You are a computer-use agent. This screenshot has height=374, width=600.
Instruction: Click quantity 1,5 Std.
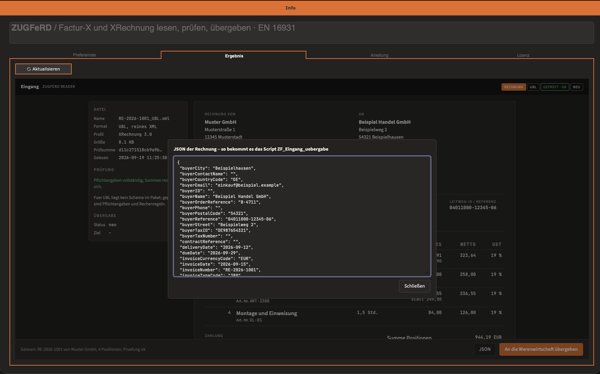coord(367,313)
